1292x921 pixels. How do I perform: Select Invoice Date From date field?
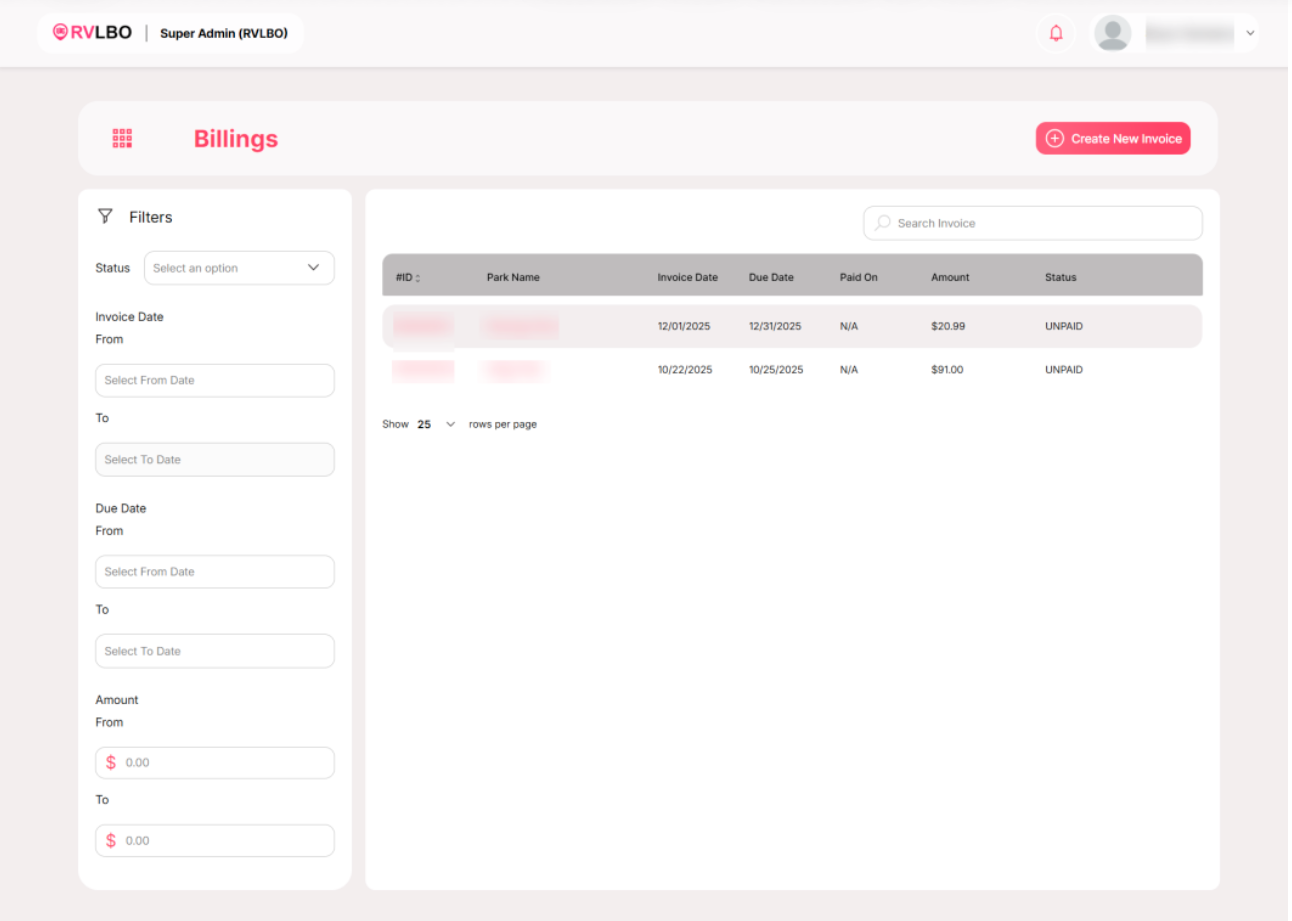[x=215, y=380]
